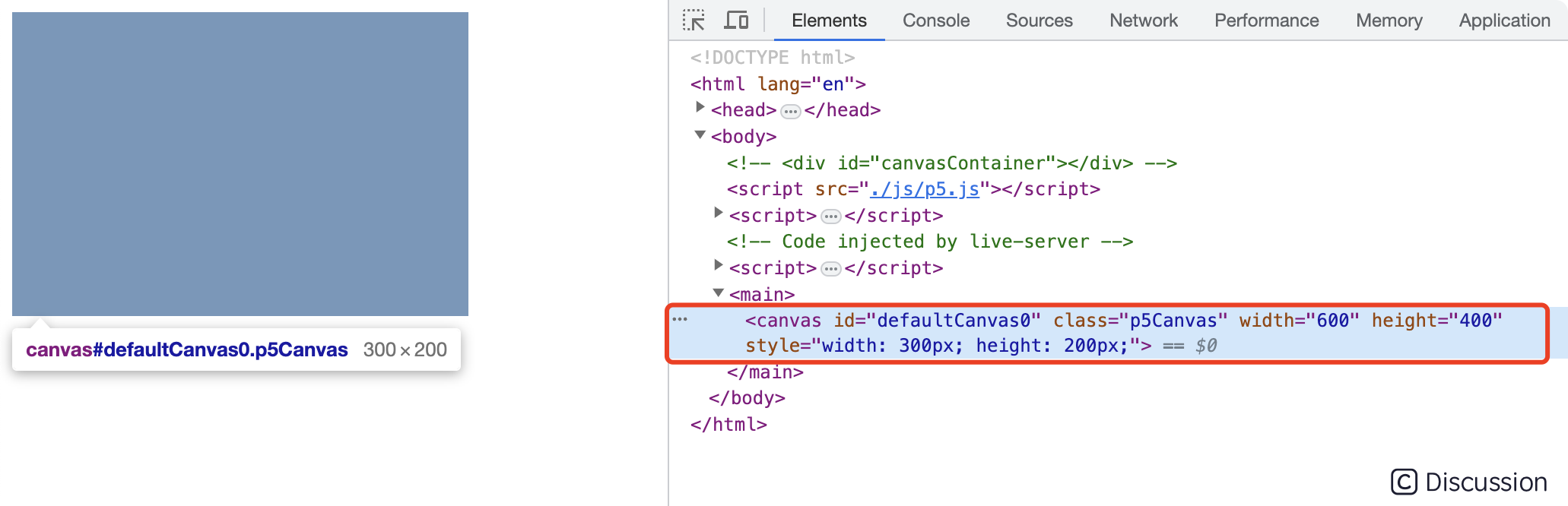Activate the inspect element picker icon
Viewport: 1568px width, 506px height.
[694, 21]
